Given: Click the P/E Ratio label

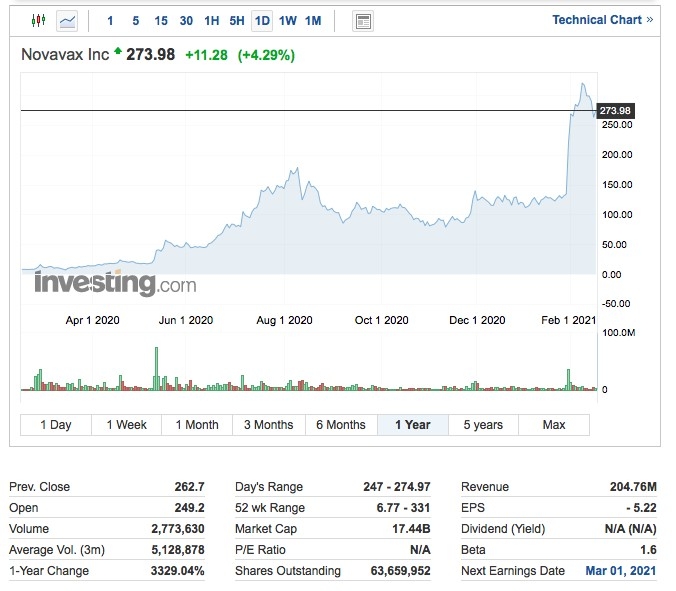Looking at the screenshot, I should 260,550.
